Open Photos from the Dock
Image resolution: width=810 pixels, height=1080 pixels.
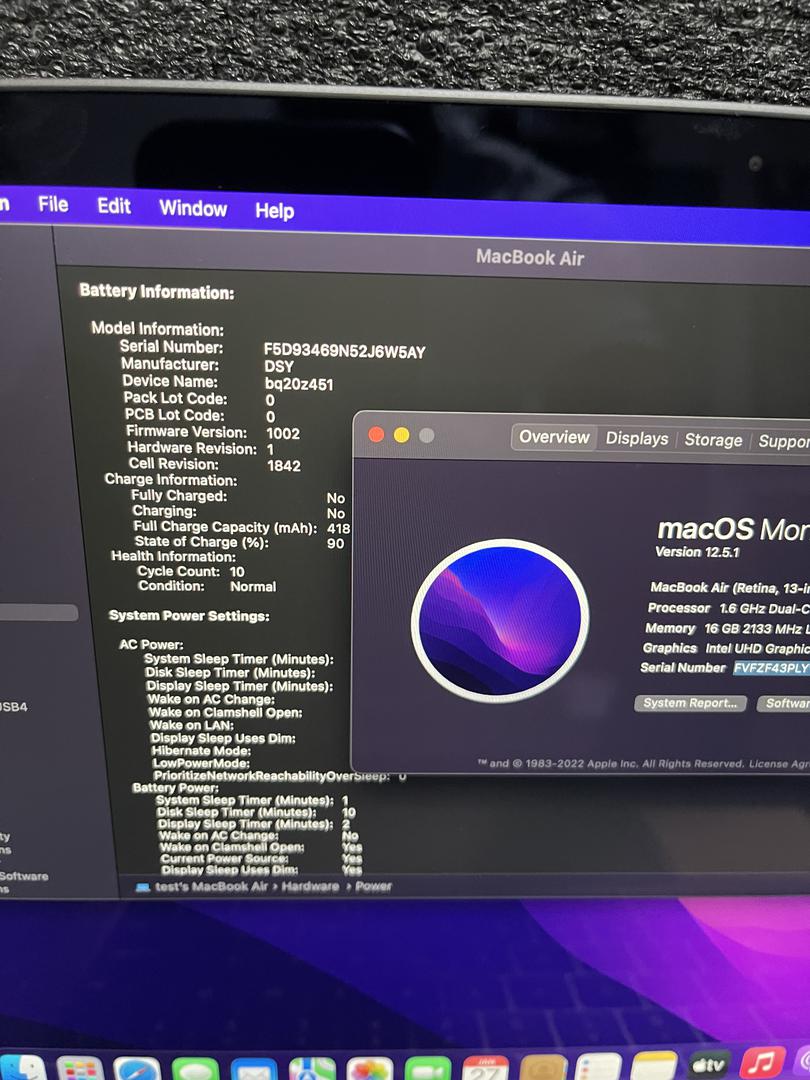coord(370,1069)
